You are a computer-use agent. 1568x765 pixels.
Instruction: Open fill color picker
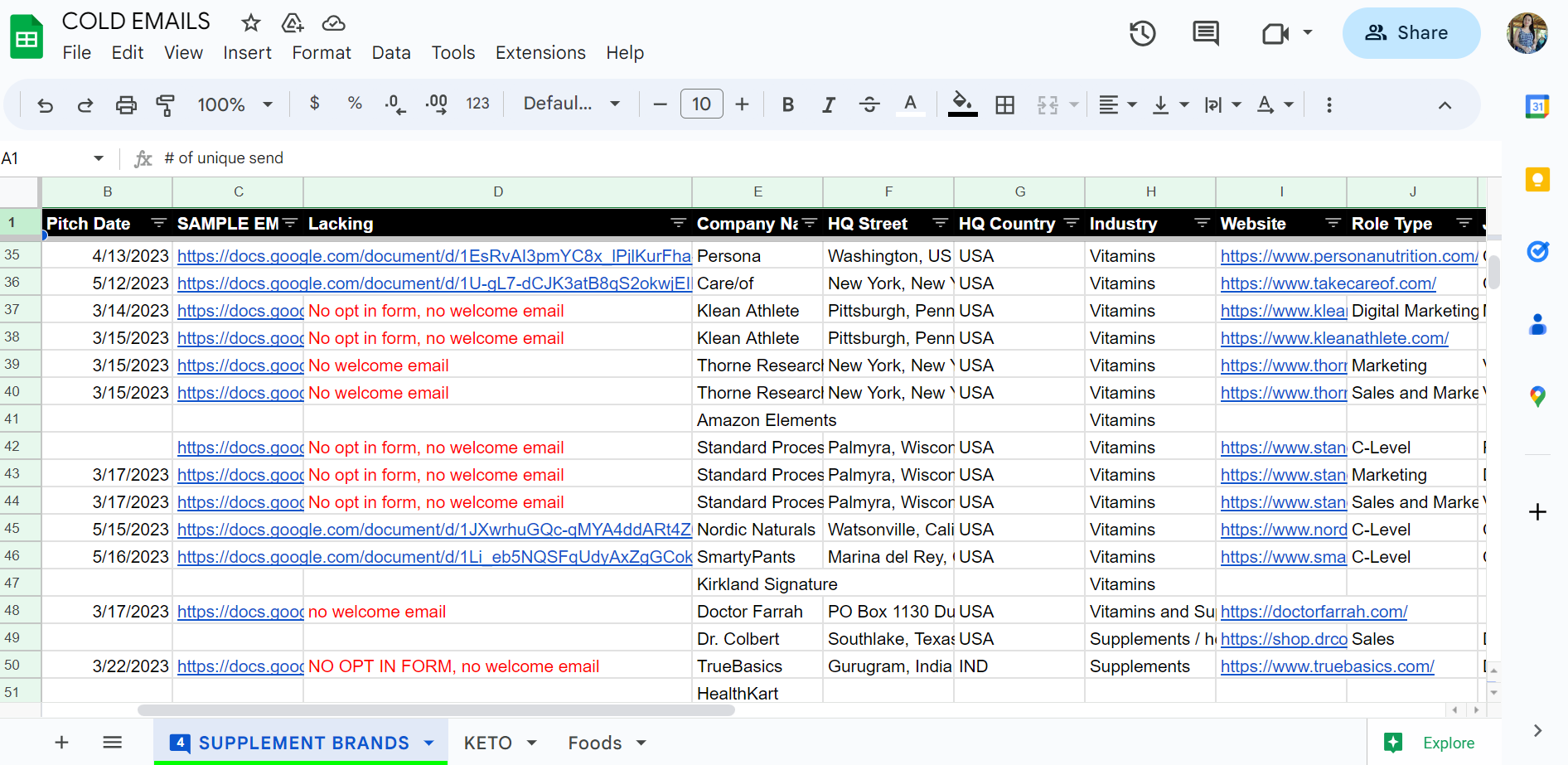(962, 104)
